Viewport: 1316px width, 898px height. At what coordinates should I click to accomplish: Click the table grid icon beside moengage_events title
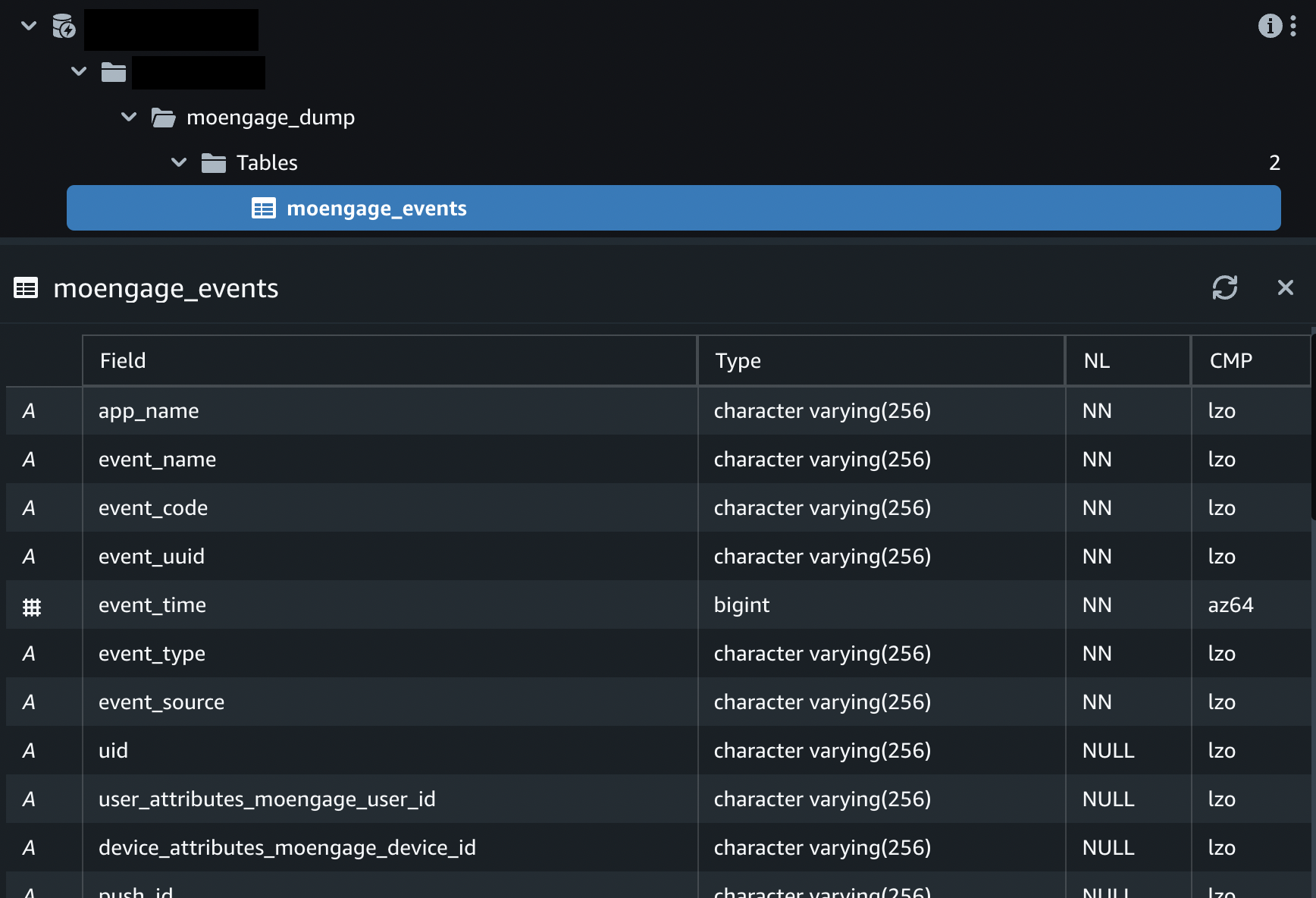[26, 287]
